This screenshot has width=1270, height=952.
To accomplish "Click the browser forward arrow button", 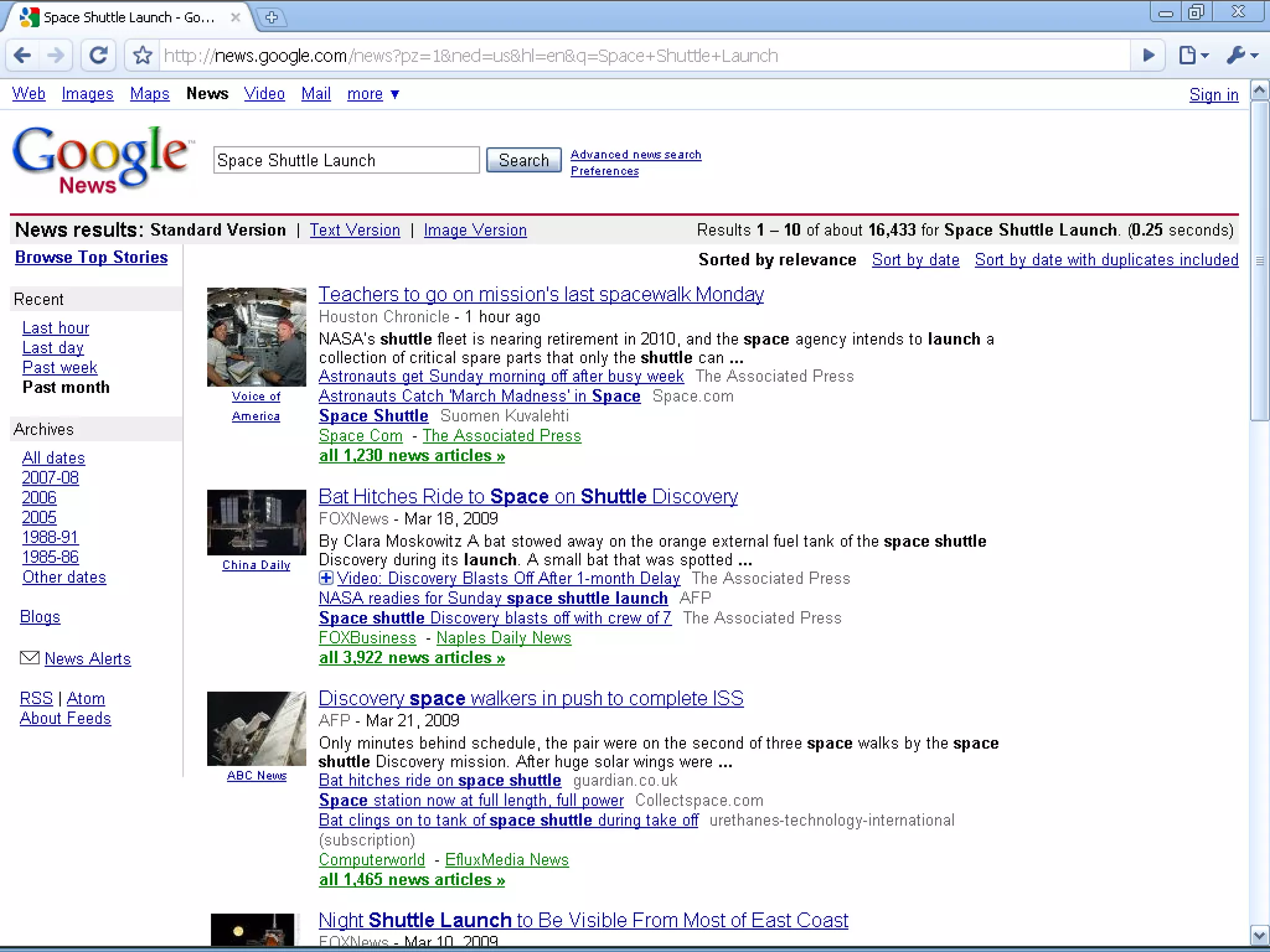I will (56, 56).
